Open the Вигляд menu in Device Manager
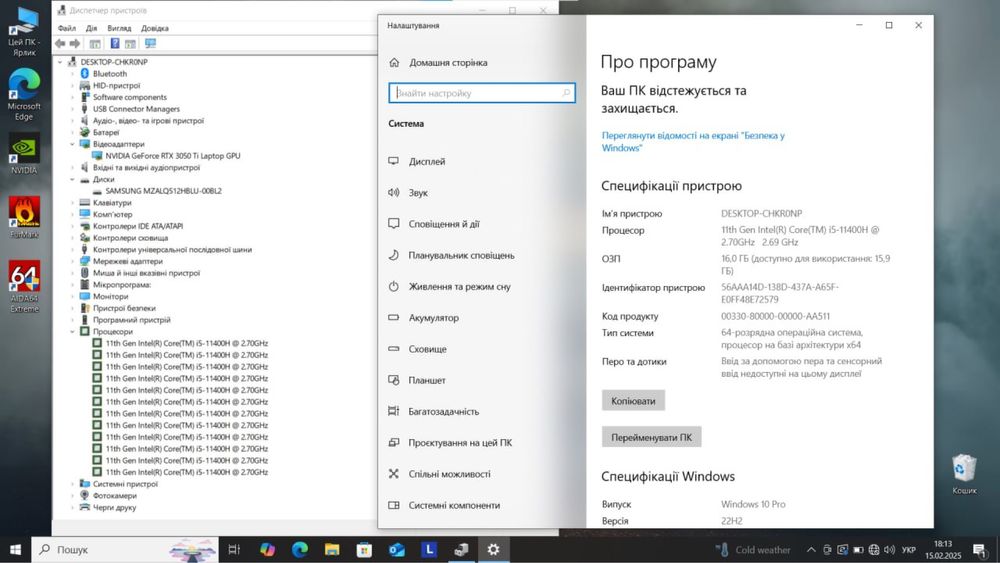1000x563 pixels. pos(119,28)
